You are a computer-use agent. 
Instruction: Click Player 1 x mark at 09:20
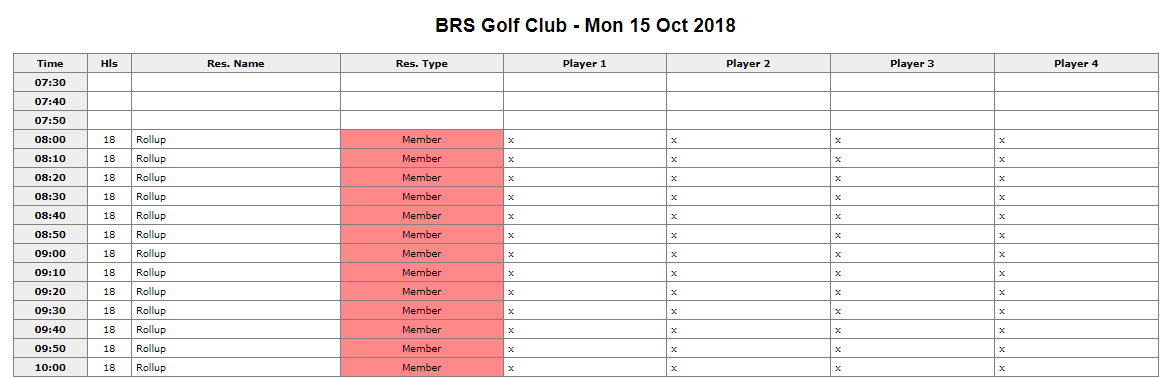point(511,291)
